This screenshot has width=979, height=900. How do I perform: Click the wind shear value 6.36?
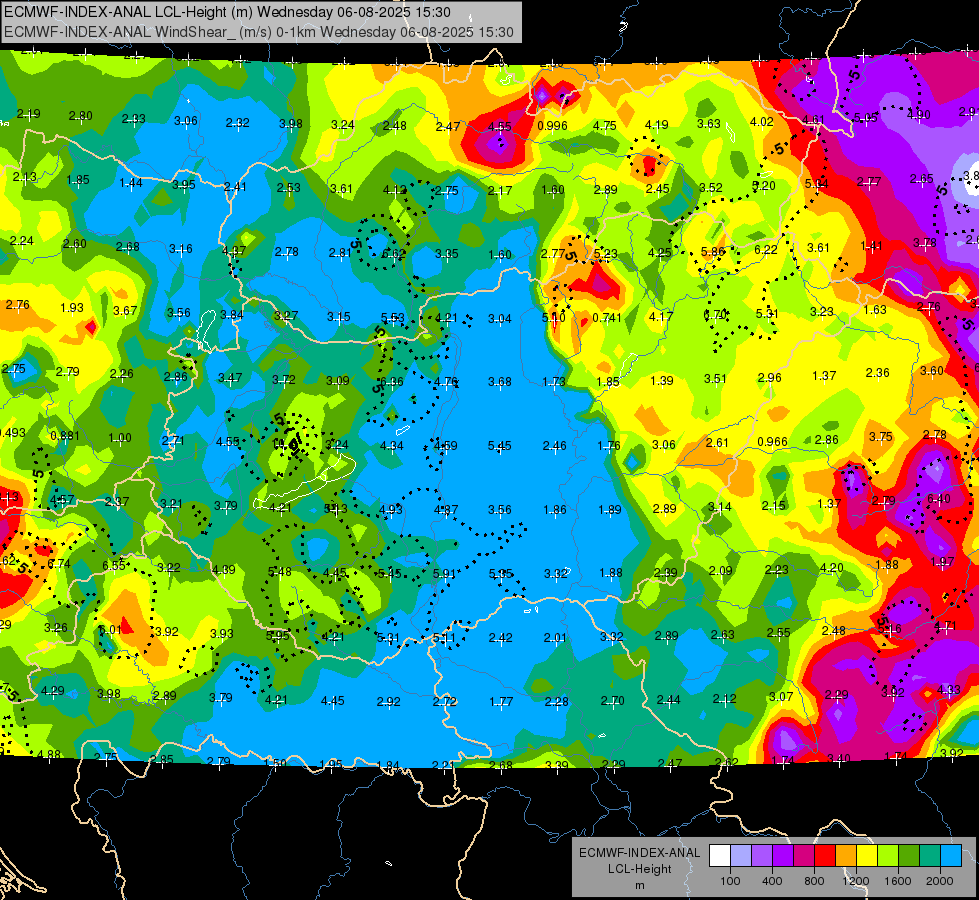[x=391, y=381]
